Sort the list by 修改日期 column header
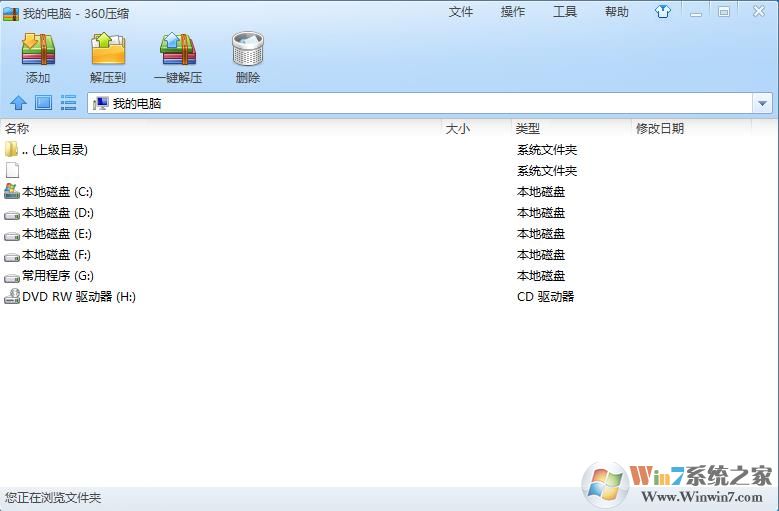This screenshot has height=511, width=779. 660,128
